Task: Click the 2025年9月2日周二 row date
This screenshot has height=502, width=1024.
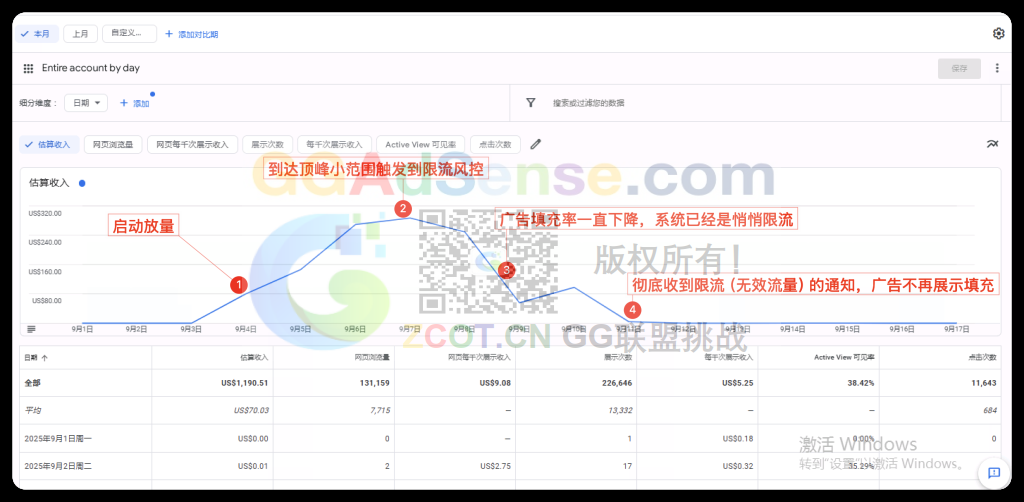Action: [x=58, y=466]
